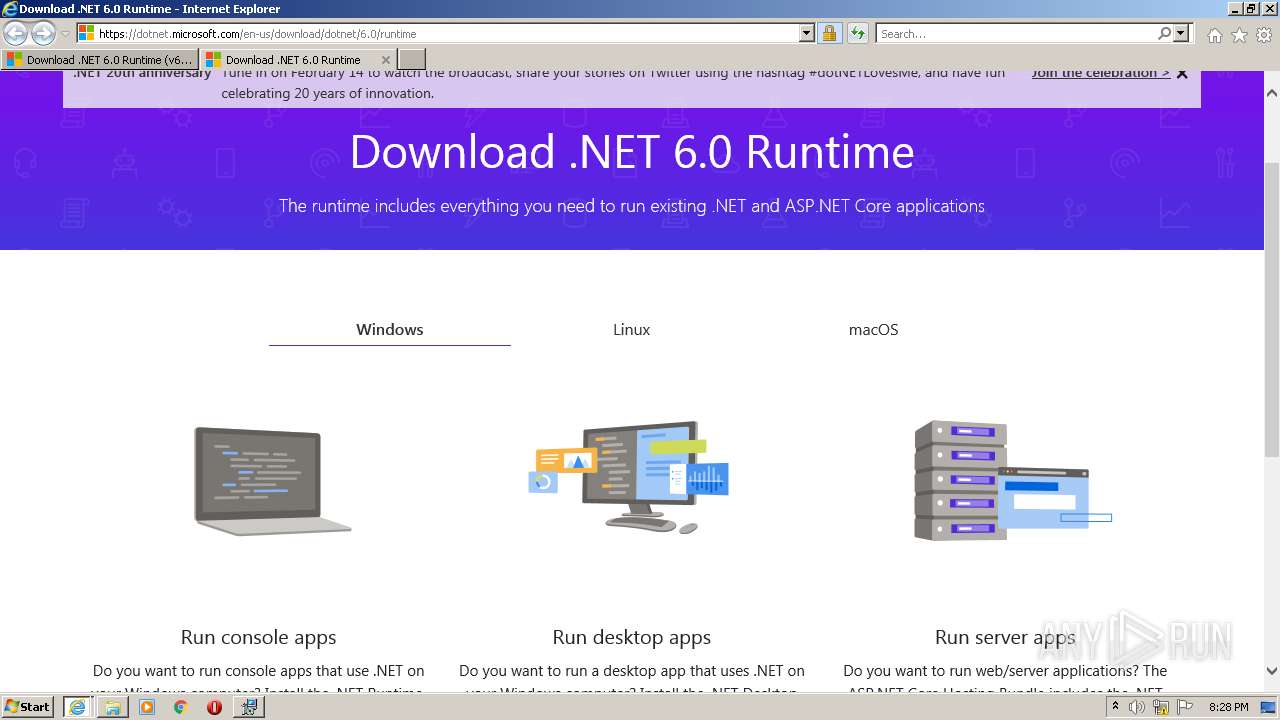Screen dimensions: 1280x720
Task: Open the Windows Start button
Action: (x=28, y=706)
